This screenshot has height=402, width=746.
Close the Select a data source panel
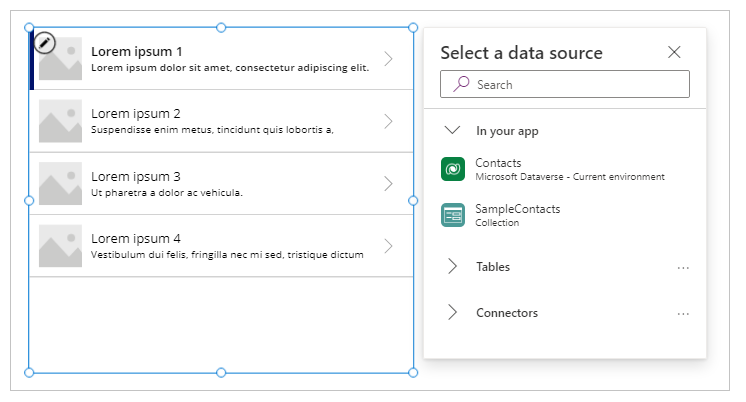click(x=674, y=52)
